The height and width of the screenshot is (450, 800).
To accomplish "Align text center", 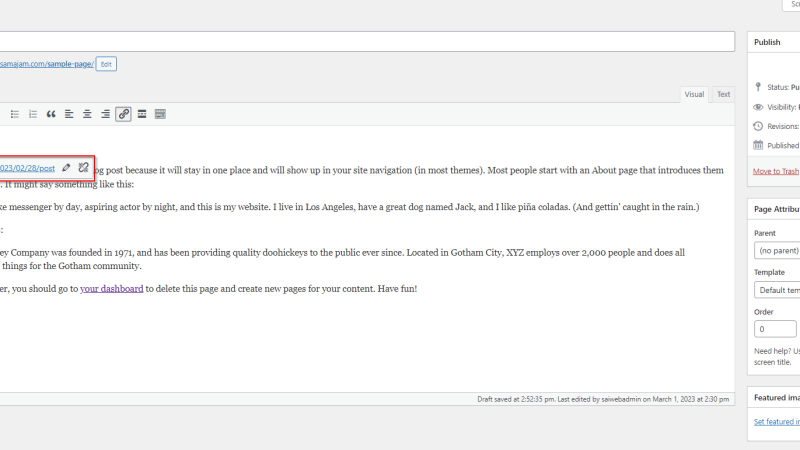I will pyautogui.click(x=87, y=114).
